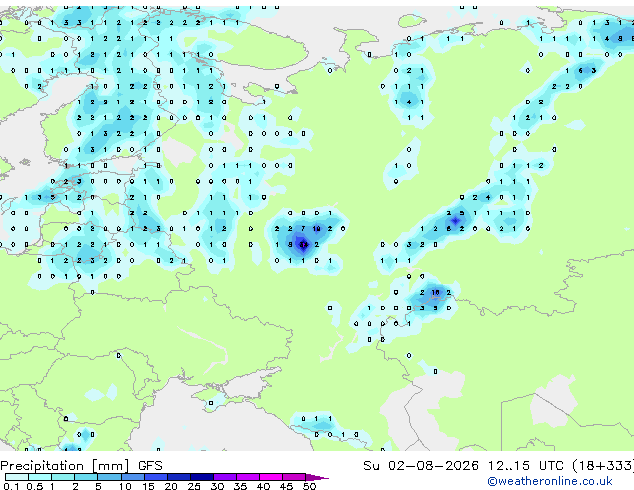
Task: Click the 'Su 02-08-2026 12..15 UTC' date label
Action: tap(463, 466)
